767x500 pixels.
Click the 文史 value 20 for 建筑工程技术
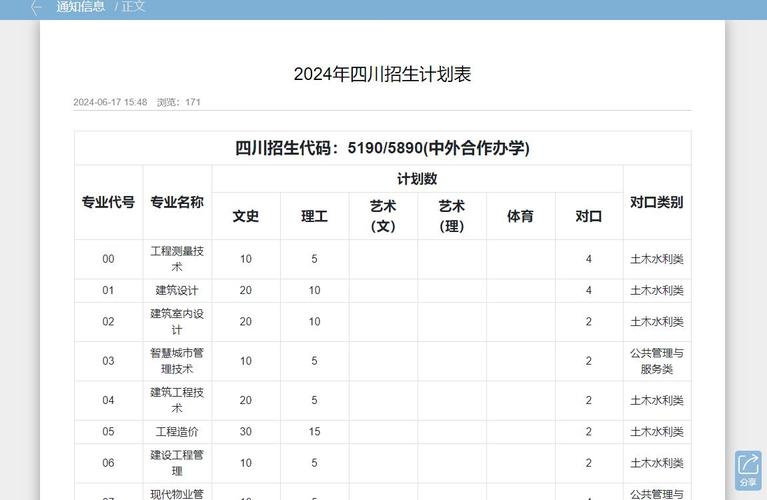click(x=246, y=400)
